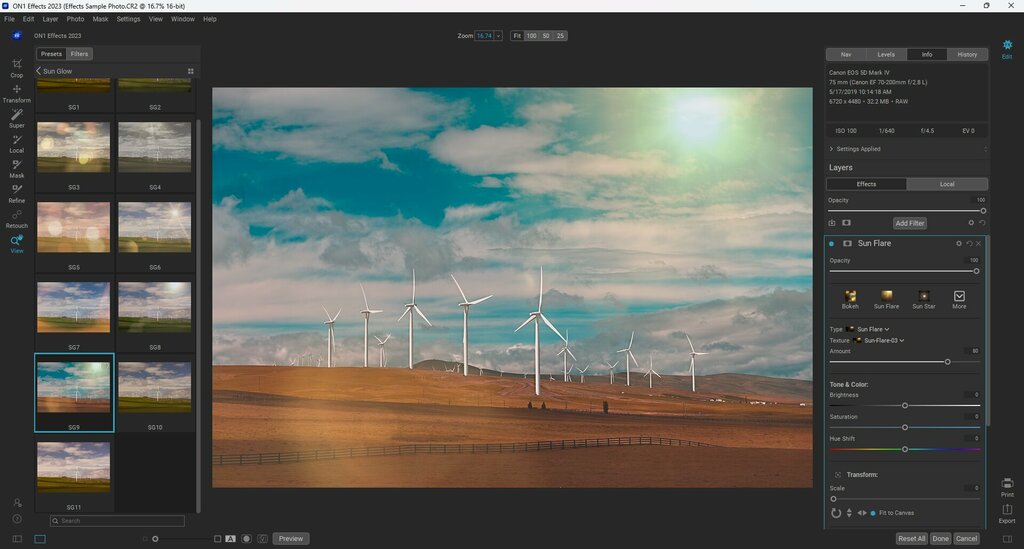
Task: Select the Local adjustment tool
Action: (x=17, y=143)
